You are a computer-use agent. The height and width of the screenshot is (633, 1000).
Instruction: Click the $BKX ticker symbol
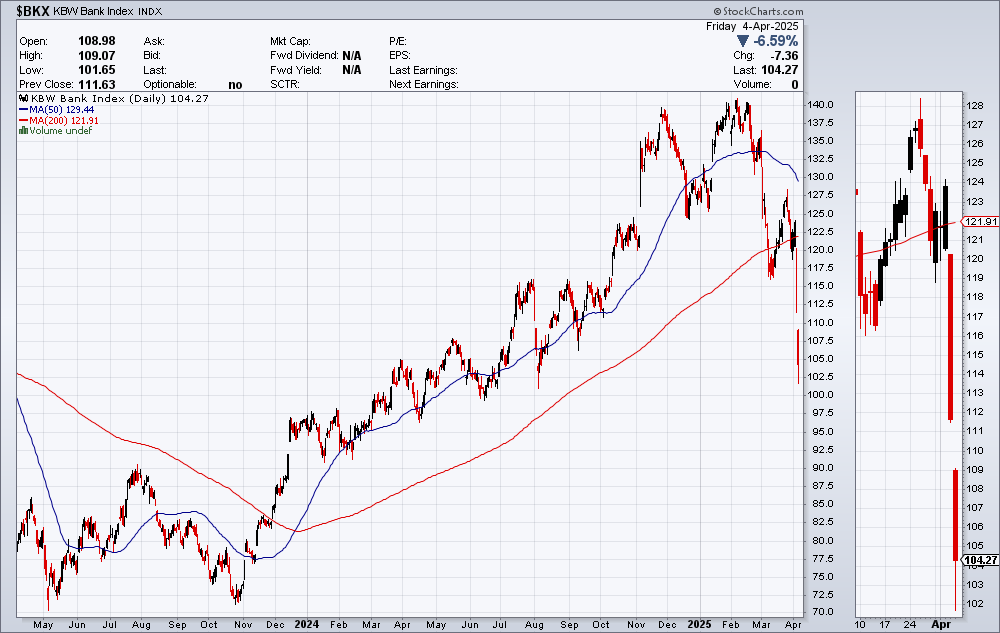pyautogui.click(x=33, y=11)
